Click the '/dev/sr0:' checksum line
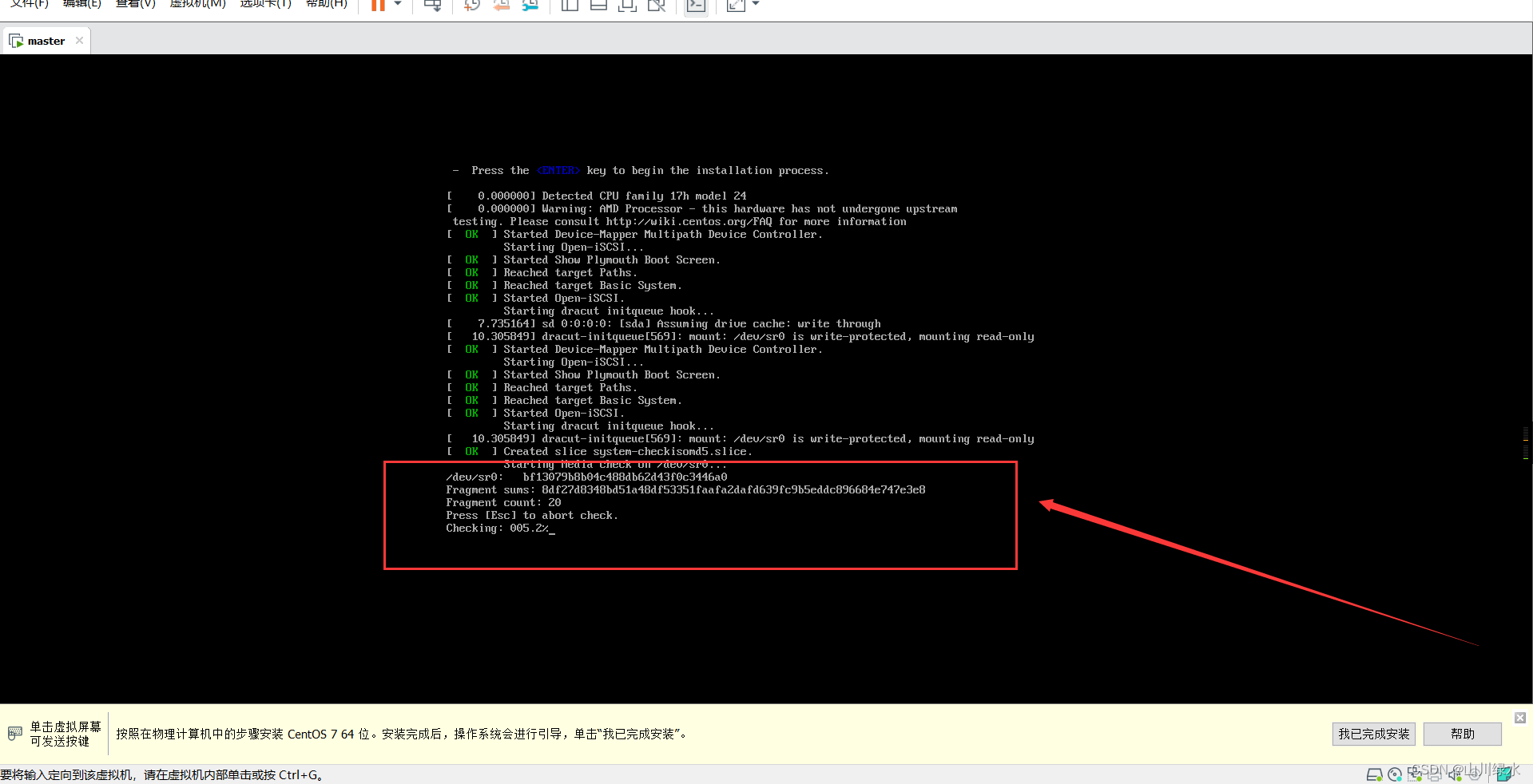This screenshot has width=1533, height=784. coord(586,477)
